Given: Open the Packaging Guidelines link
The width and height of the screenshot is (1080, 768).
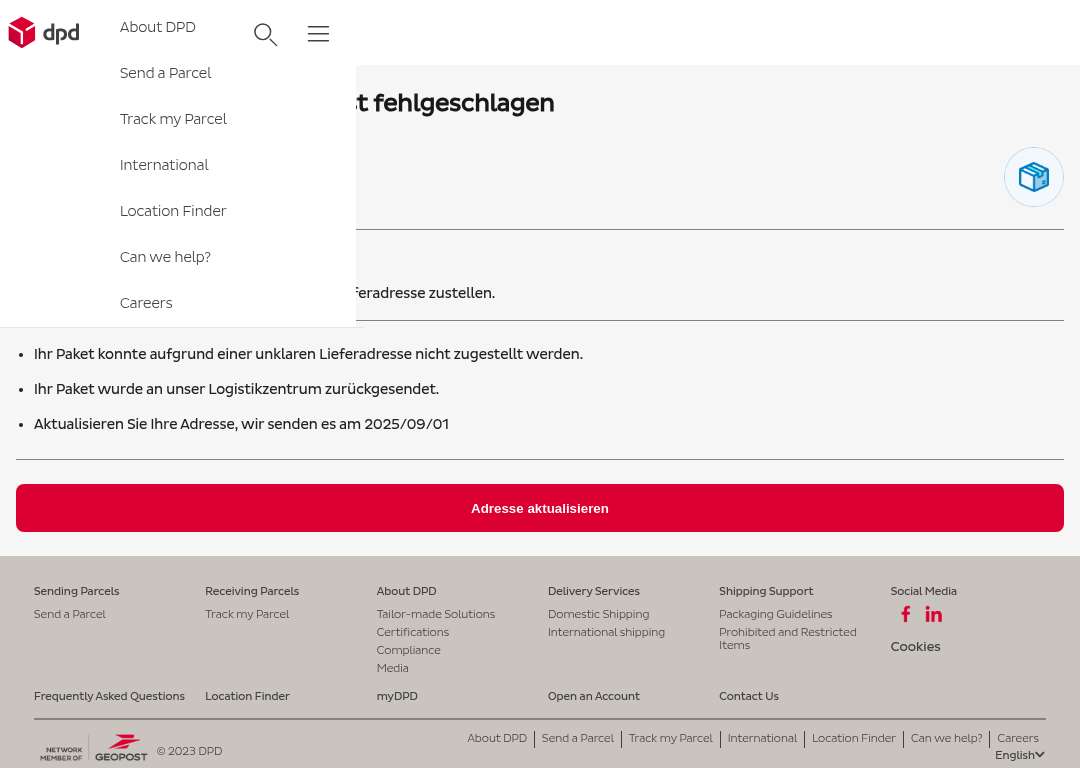Looking at the screenshot, I should pyautogui.click(x=776, y=614).
